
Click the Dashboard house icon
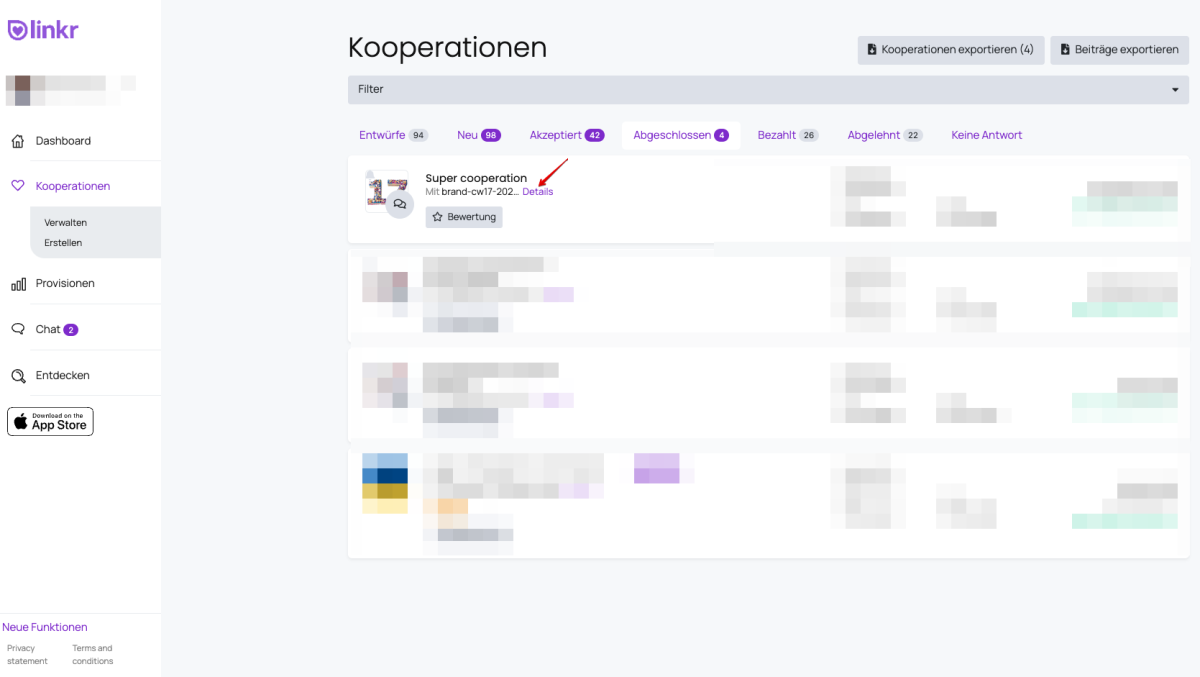[x=18, y=141]
